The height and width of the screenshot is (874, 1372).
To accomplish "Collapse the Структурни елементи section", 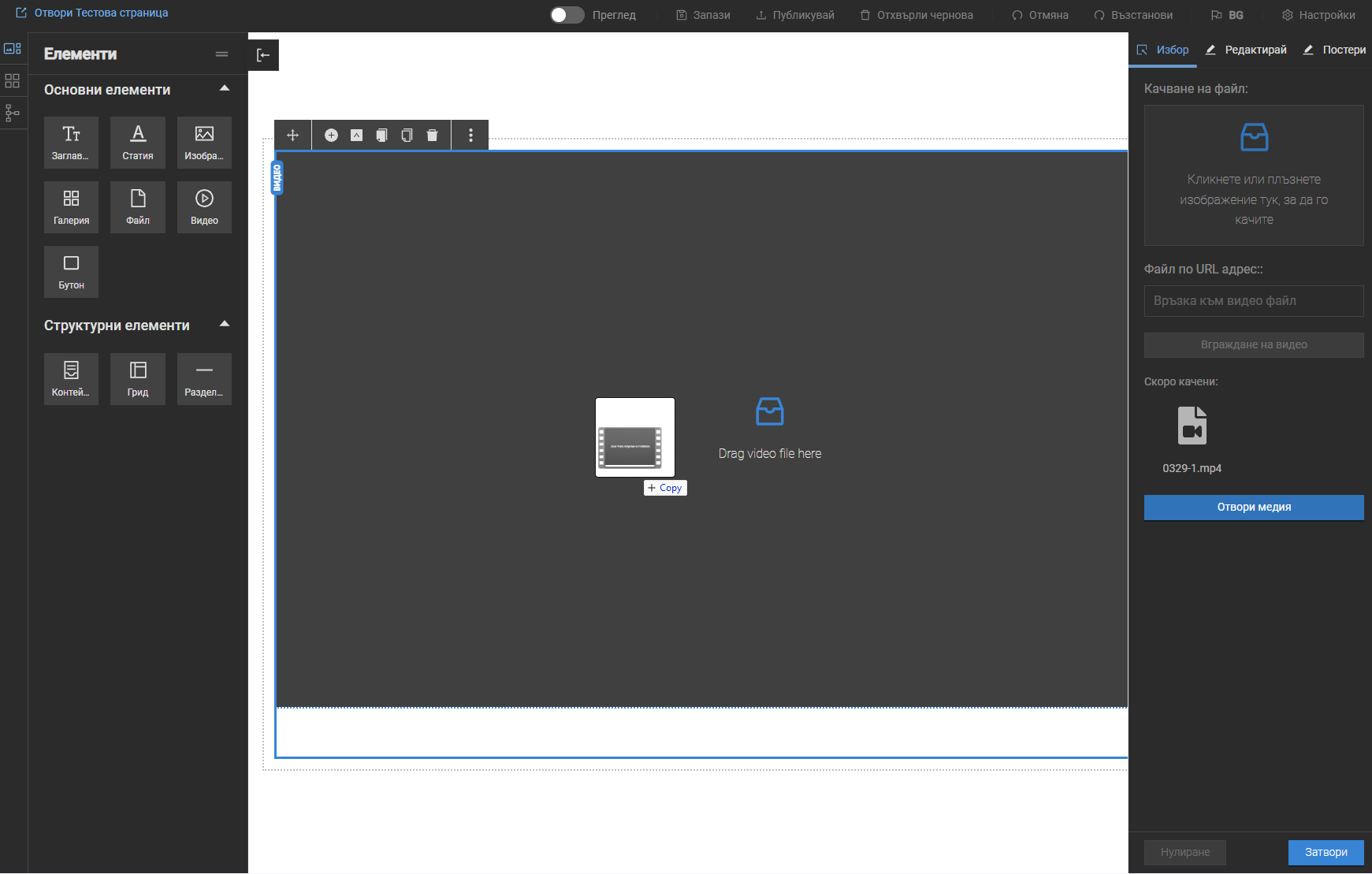I will point(225,325).
